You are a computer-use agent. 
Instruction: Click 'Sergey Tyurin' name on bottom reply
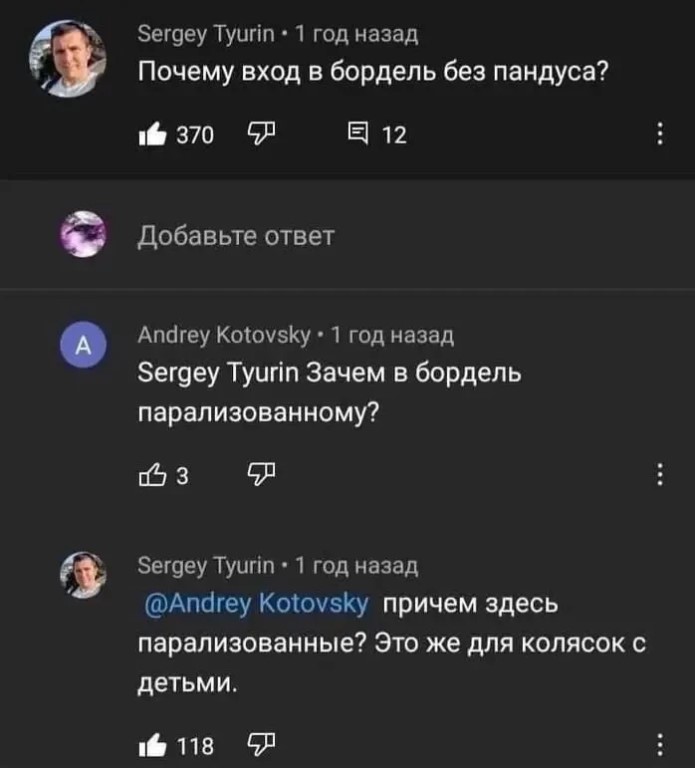(206, 566)
